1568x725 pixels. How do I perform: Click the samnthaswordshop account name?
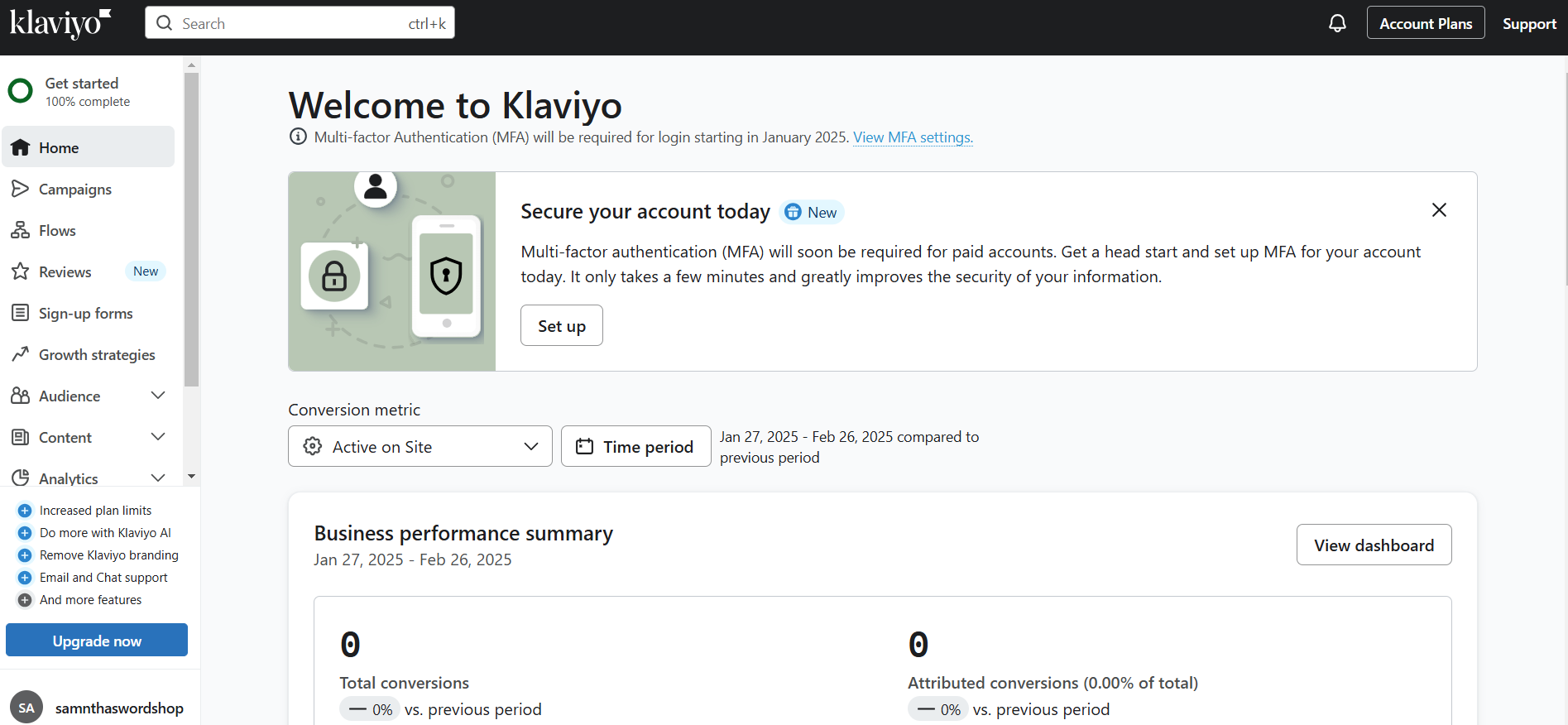(x=119, y=708)
